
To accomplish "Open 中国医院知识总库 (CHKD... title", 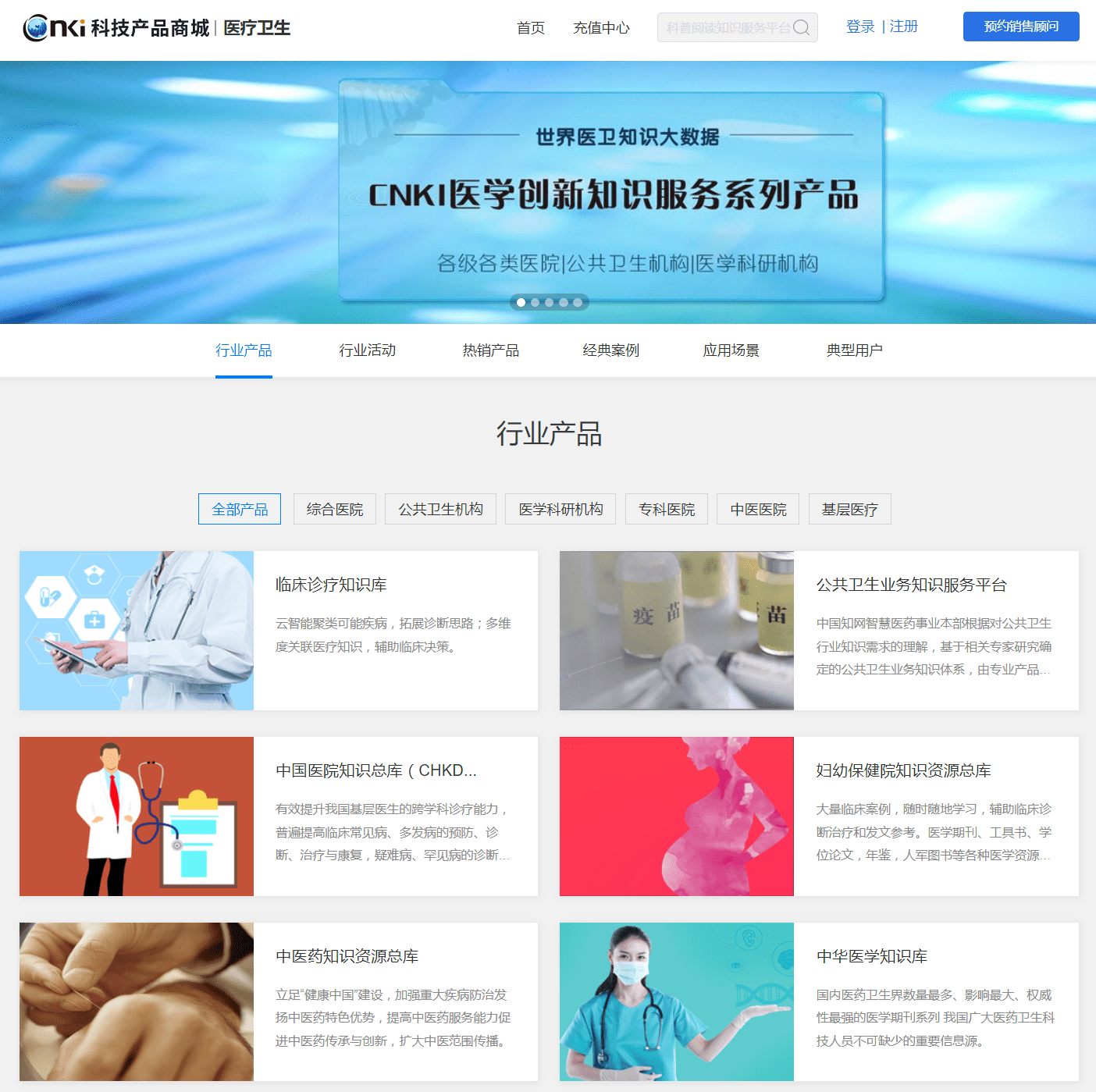I will click(376, 770).
